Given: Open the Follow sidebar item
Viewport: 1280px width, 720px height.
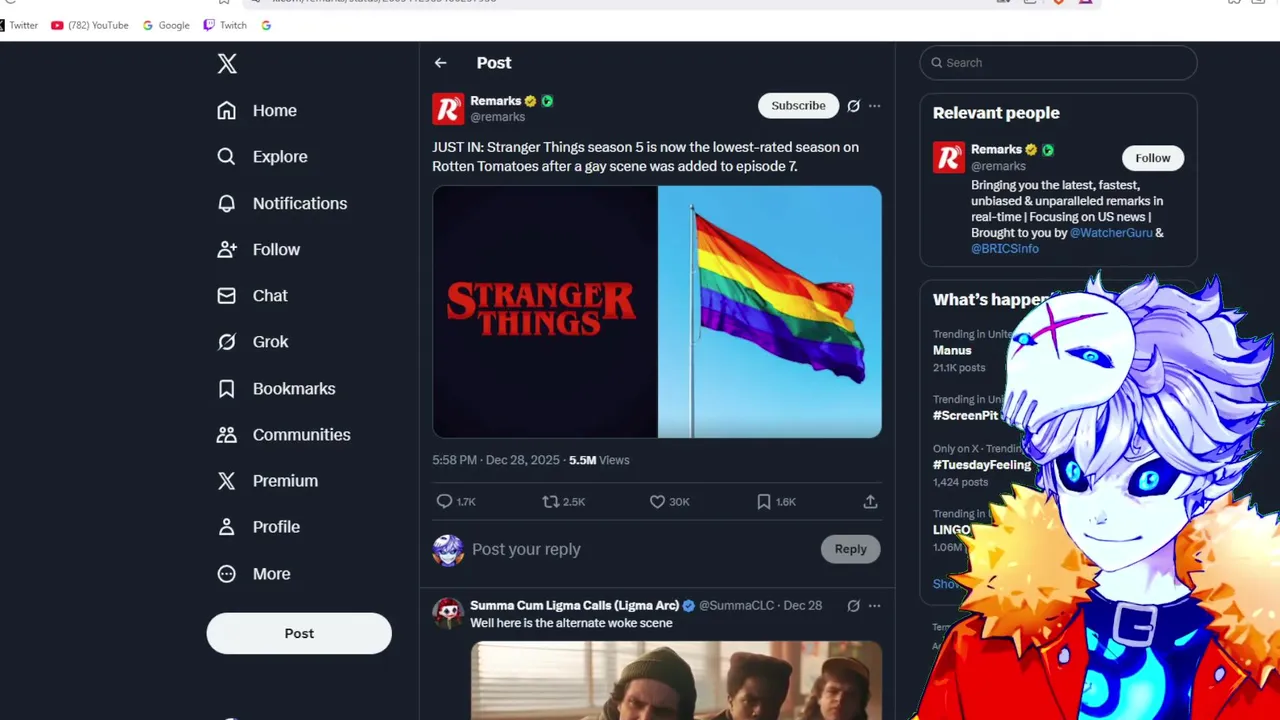Looking at the screenshot, I should coord(258,249).
